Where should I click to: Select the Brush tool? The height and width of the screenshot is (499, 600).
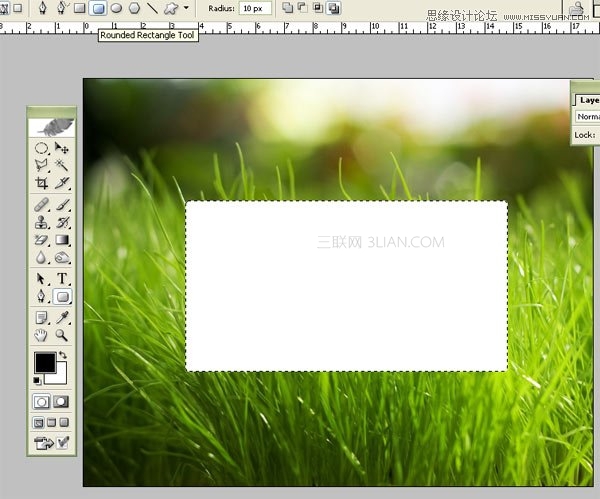pyautogui.click(x=62, y=205)
